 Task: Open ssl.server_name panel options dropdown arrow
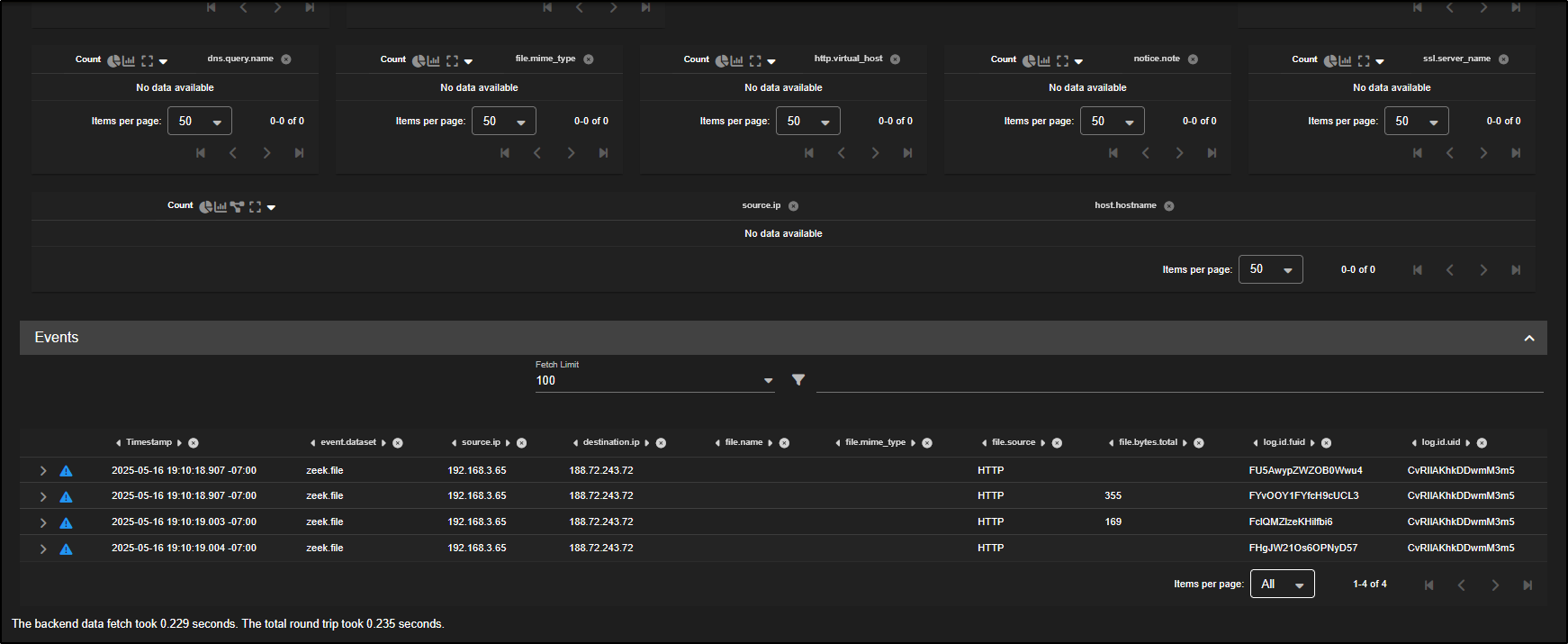click(x=1380, y=62)
